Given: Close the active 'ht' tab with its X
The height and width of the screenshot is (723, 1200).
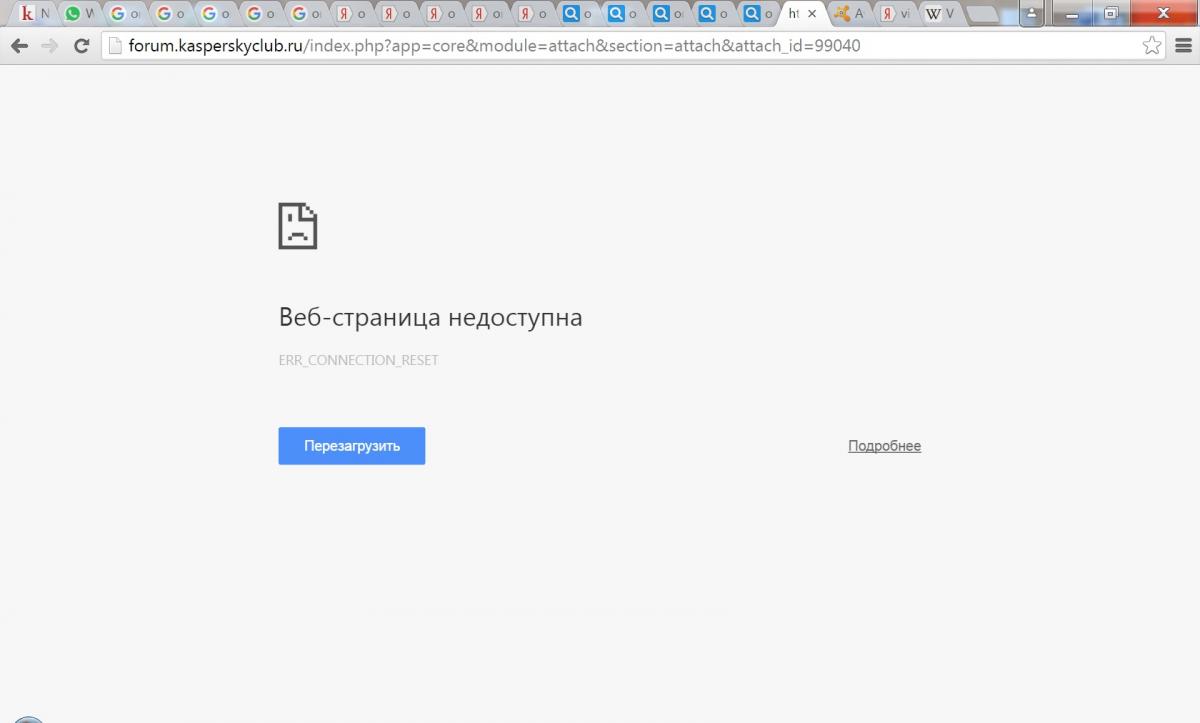Looking at the screenshot, I should 813,14.
